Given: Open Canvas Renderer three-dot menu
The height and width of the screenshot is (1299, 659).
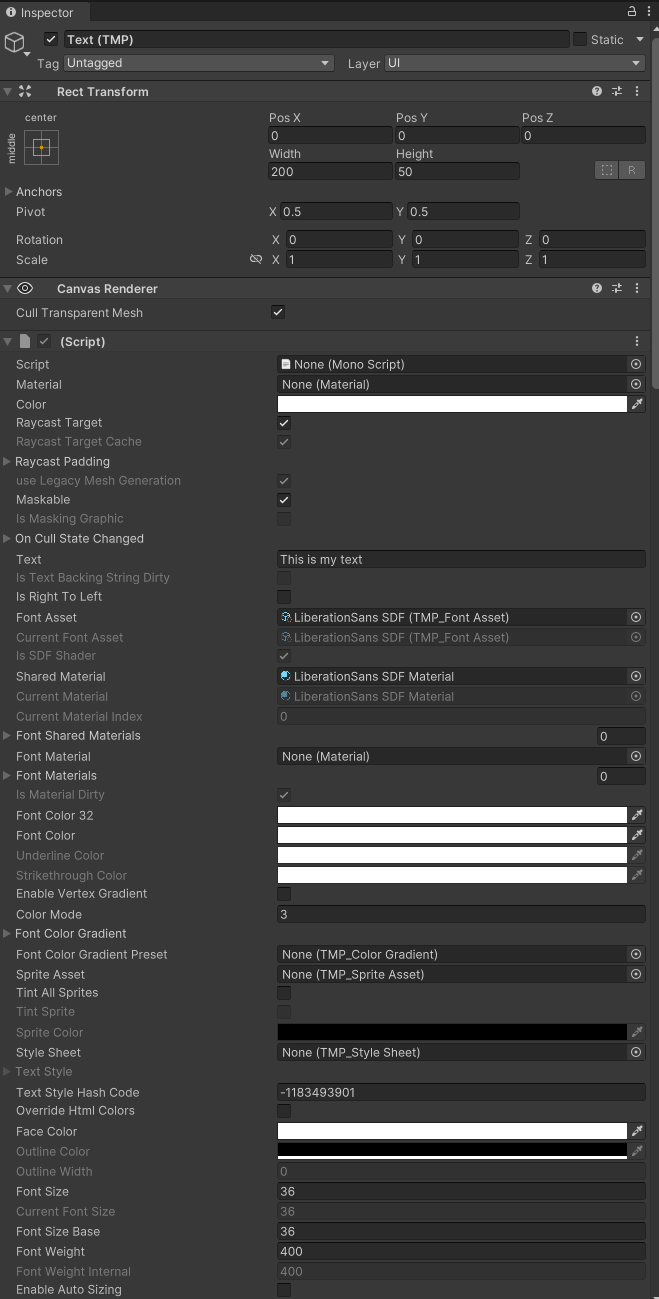Looking at the screenshot, I should 637,288.
